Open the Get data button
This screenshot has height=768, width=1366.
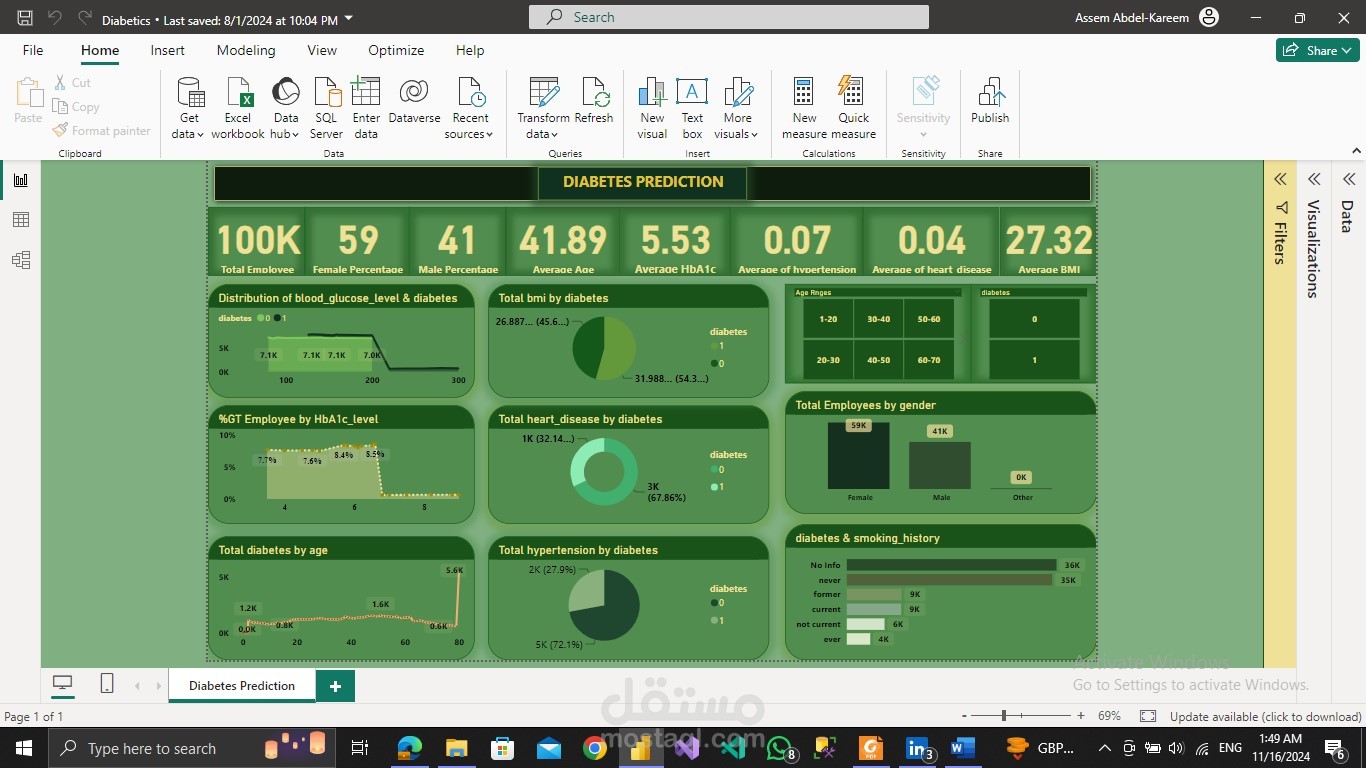tap(189, 108)
